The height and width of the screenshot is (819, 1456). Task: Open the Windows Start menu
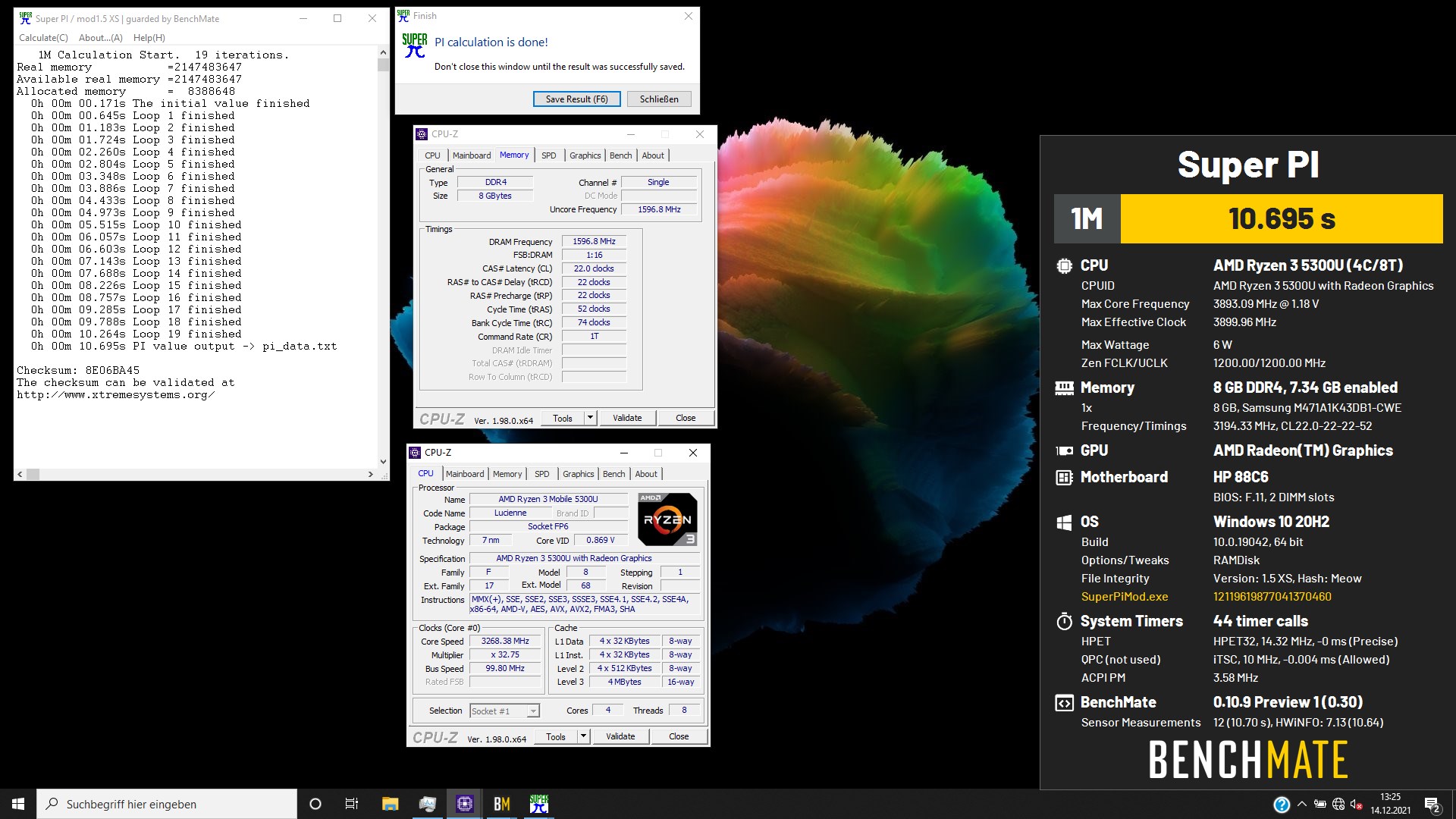click(18, 804)
